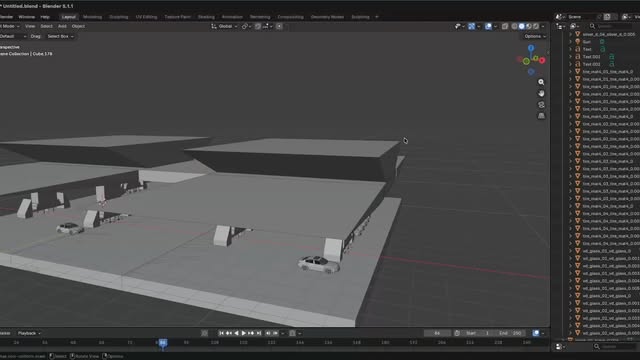Viewport: 640px width, 360px height.
Task: Open the Global orientation dropdown
Action: tap(224, 26)
